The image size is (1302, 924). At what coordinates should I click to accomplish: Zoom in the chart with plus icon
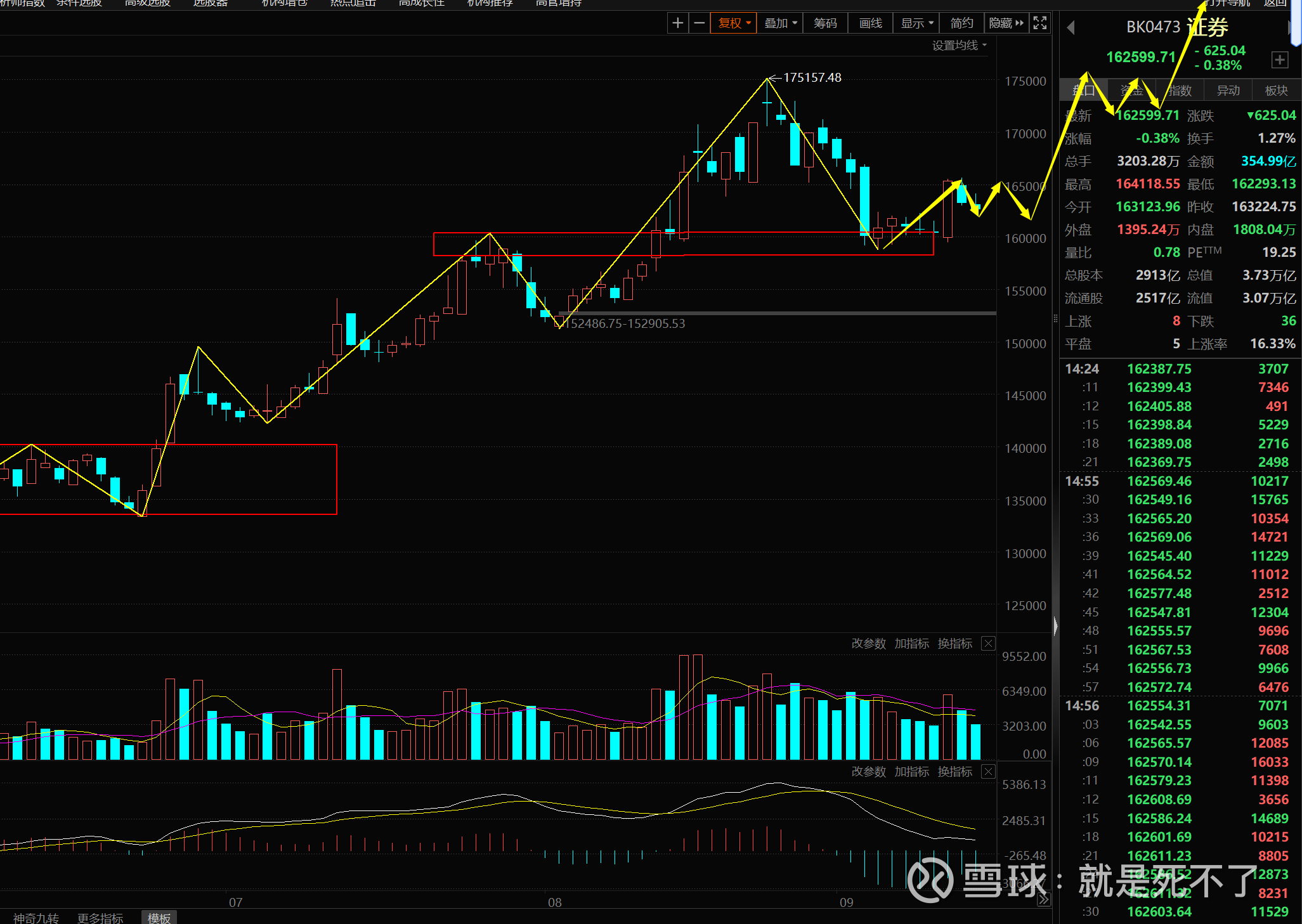(678, 23)
